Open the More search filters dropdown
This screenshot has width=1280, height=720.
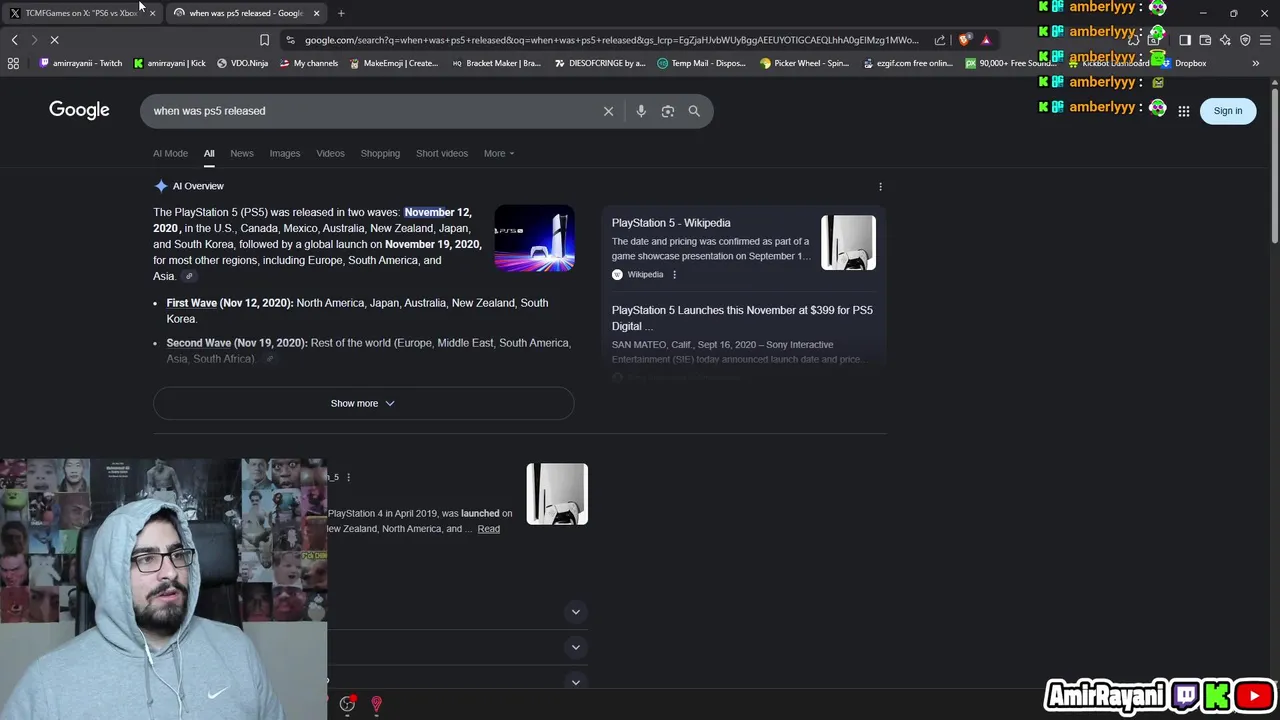pos(499,153)
